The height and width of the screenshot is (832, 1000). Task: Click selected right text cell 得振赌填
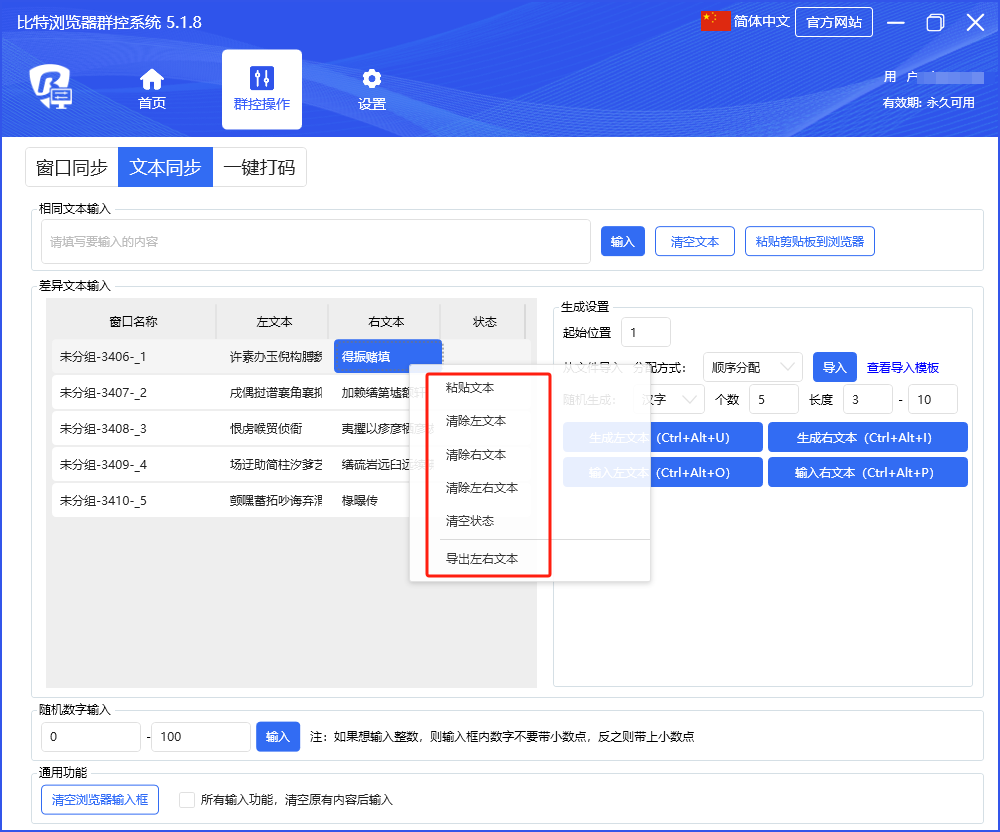(388, 356)
